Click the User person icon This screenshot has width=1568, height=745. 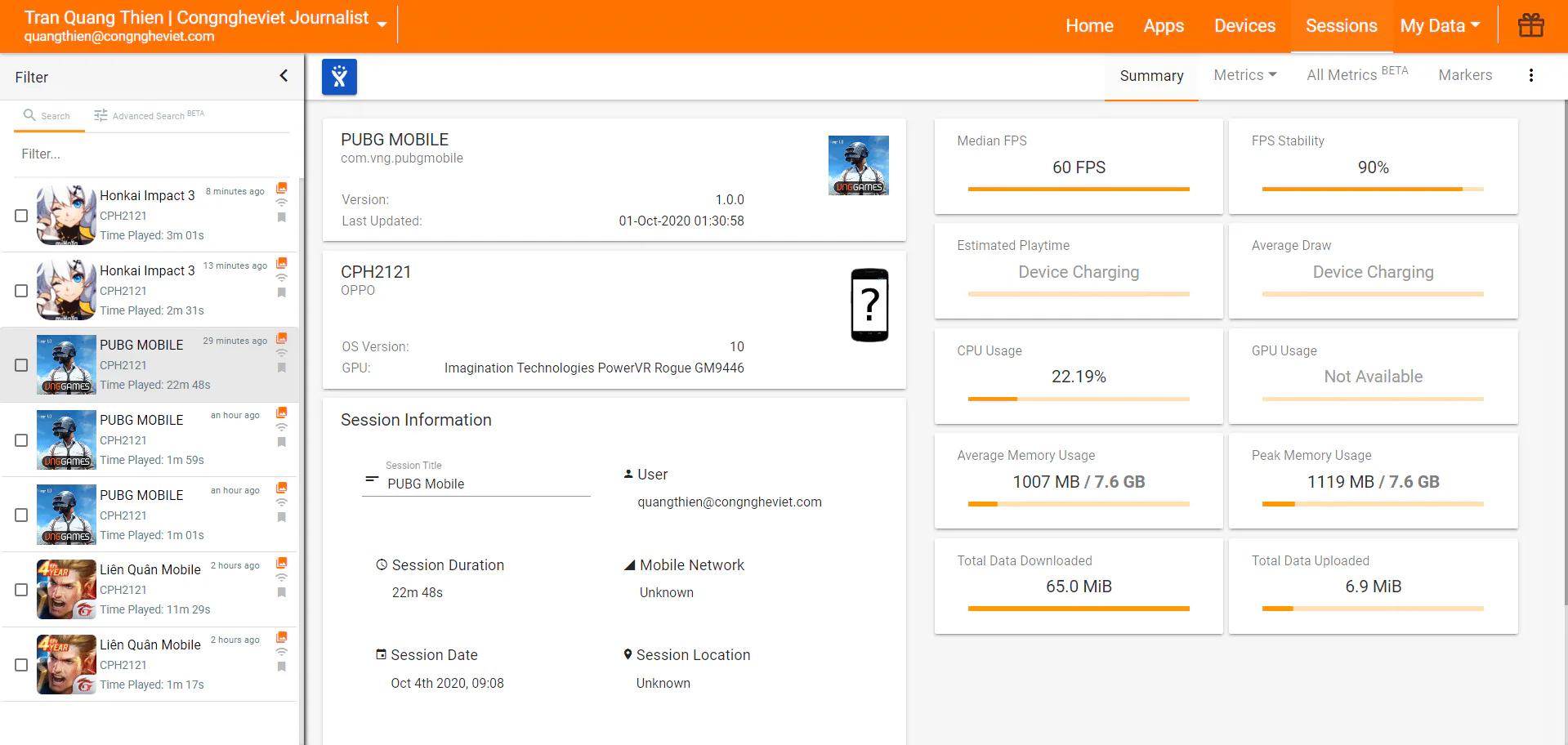(x=628, y=474)
